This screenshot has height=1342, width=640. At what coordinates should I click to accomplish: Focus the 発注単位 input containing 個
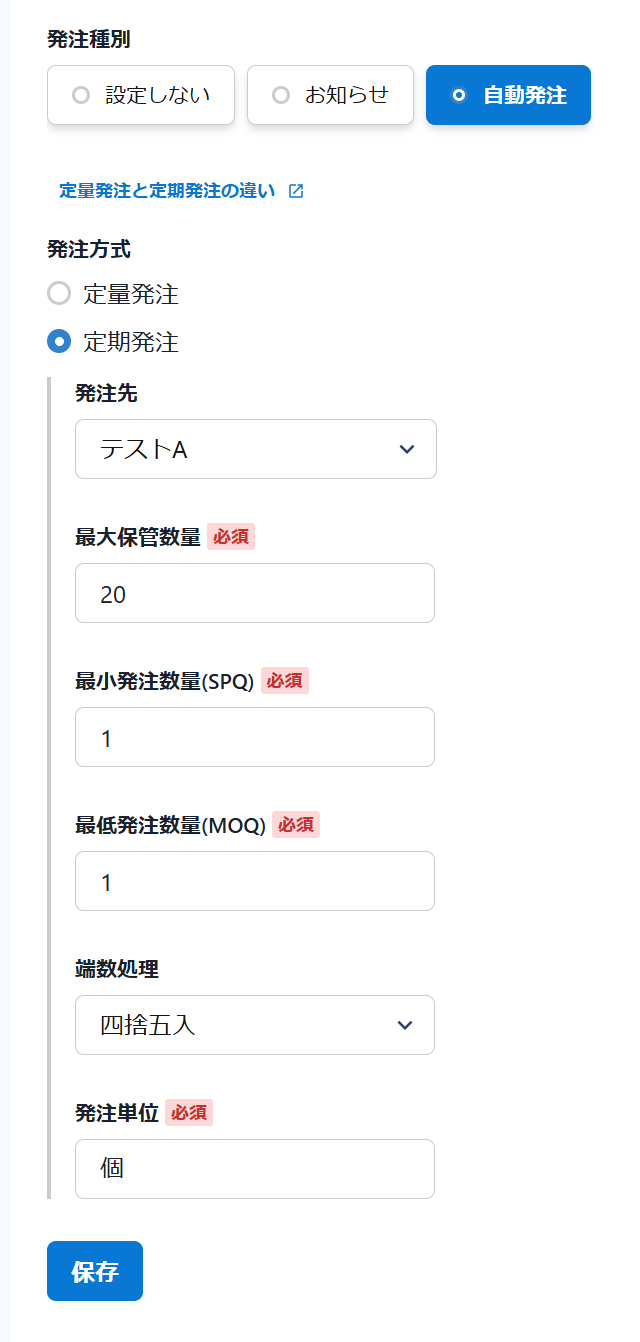tap(254, 1169)
